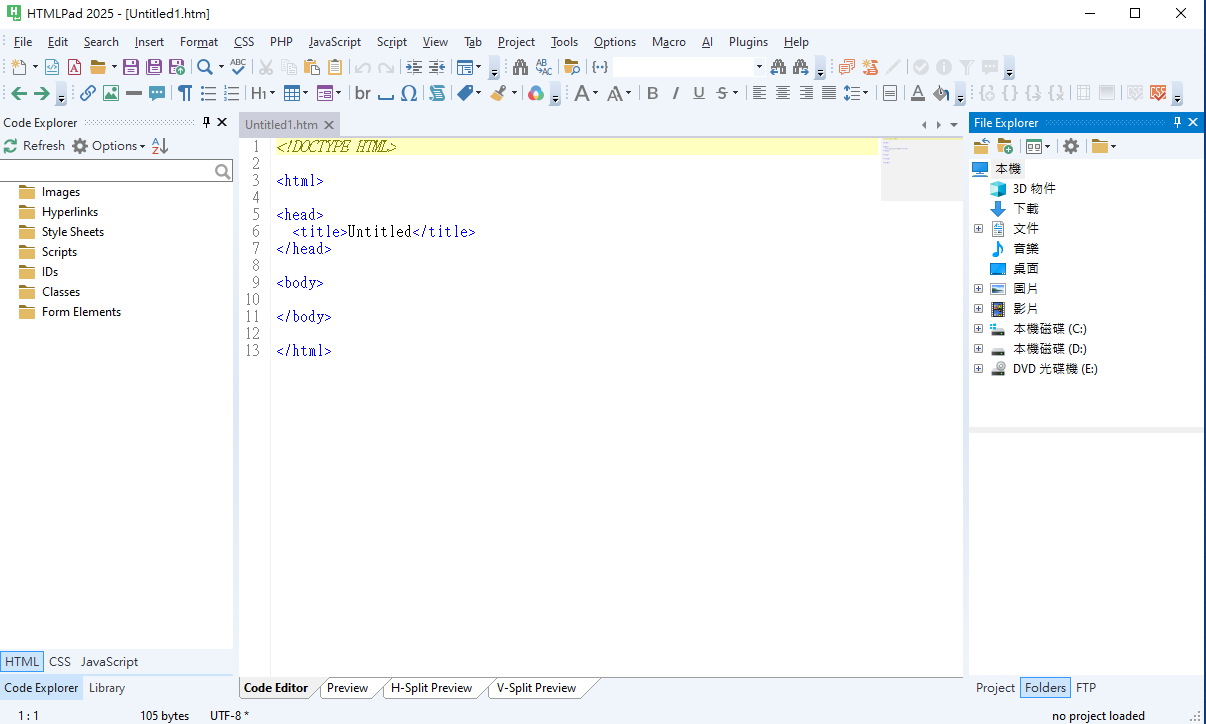This screenshot has height=724, width=1206.
Task: Switch to the V-Split Preview tab
Action: (536, 688)
